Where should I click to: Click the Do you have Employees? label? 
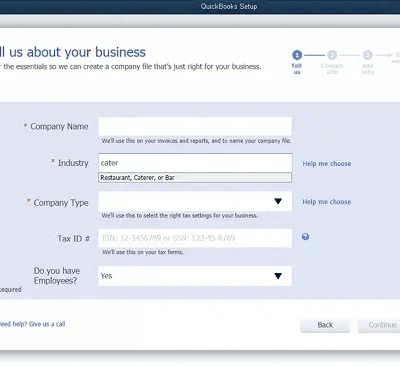pos(57,276)
